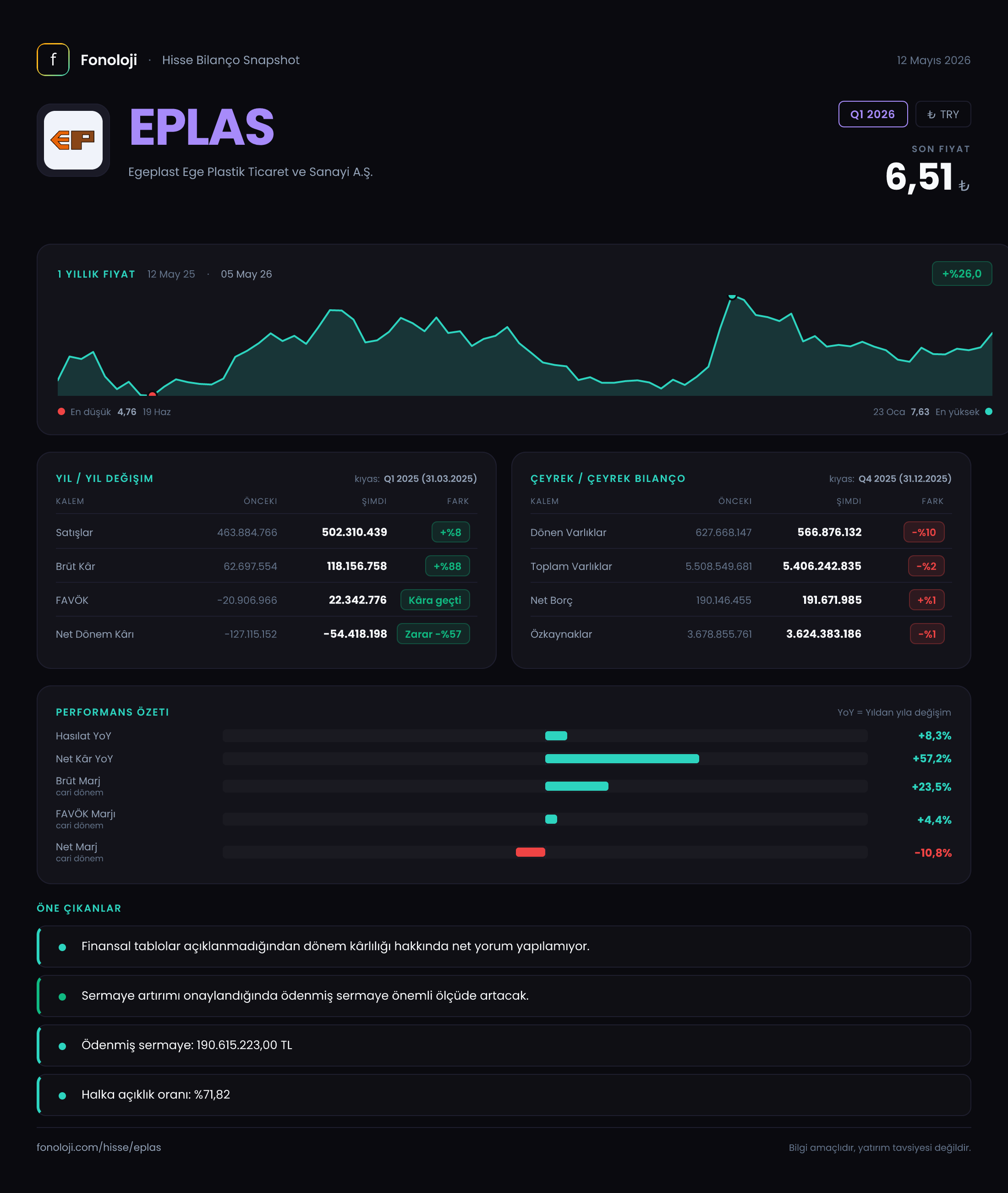Click the teal highest-price marker on the chart
The width and height of the screenshot is (1008, 1193).
point(732,296)
